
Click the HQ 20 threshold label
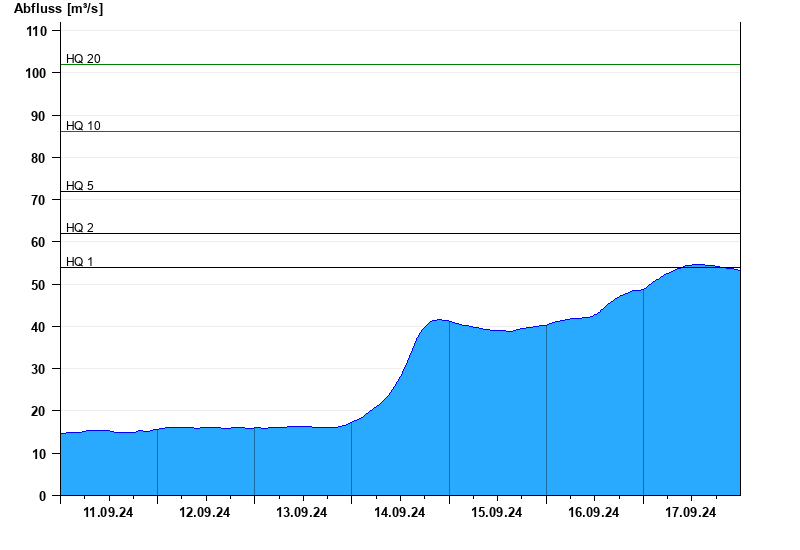tap(83, 59)
